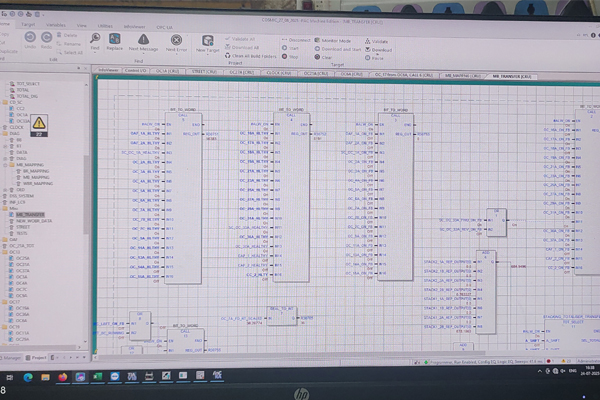Click the red Stop target button
This screenshot has width=600, height=400.
click(290, 57)
